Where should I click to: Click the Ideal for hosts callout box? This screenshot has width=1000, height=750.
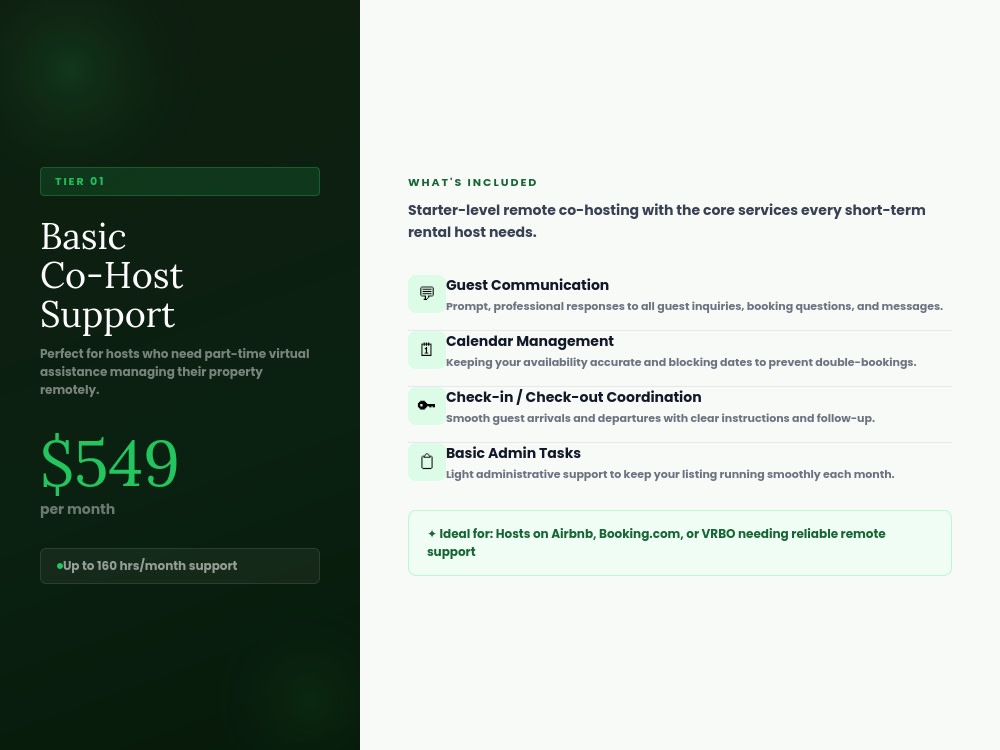[680, 543]
